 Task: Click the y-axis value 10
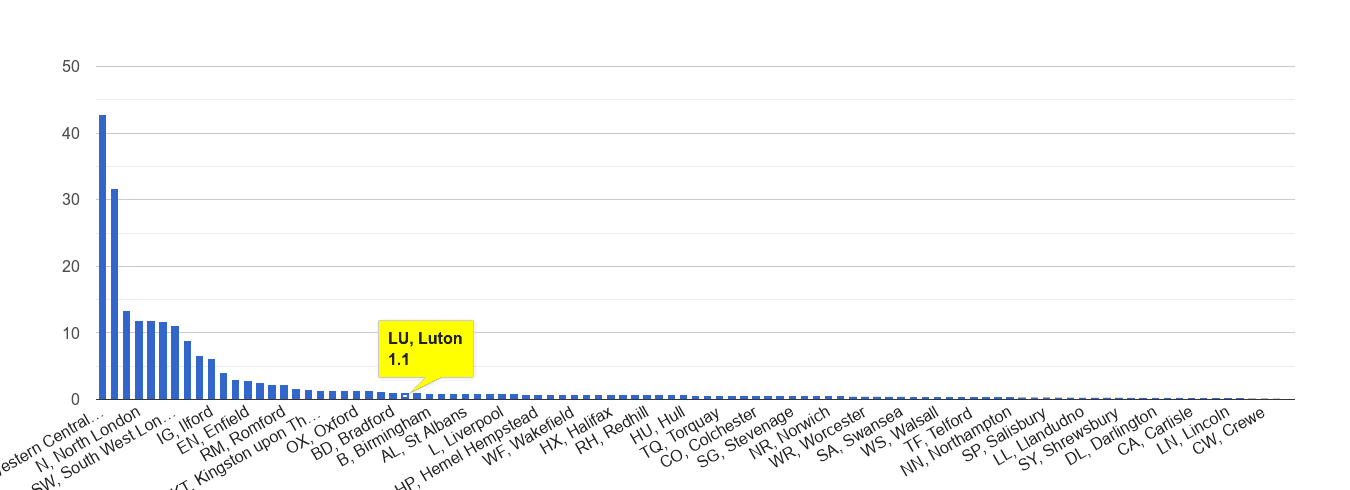tap(71, 332)
